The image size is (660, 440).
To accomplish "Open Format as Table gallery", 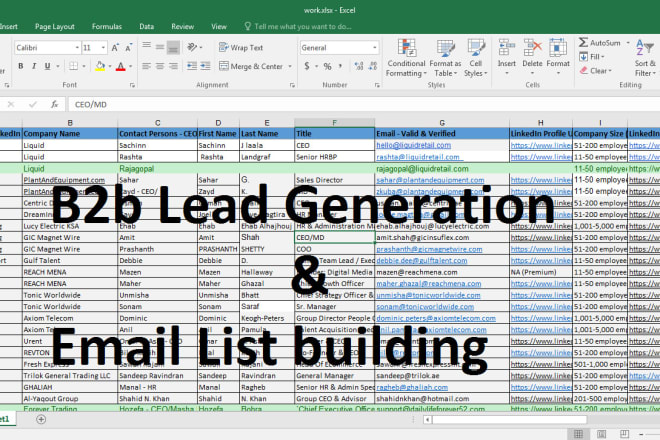I will coord(445,58).
